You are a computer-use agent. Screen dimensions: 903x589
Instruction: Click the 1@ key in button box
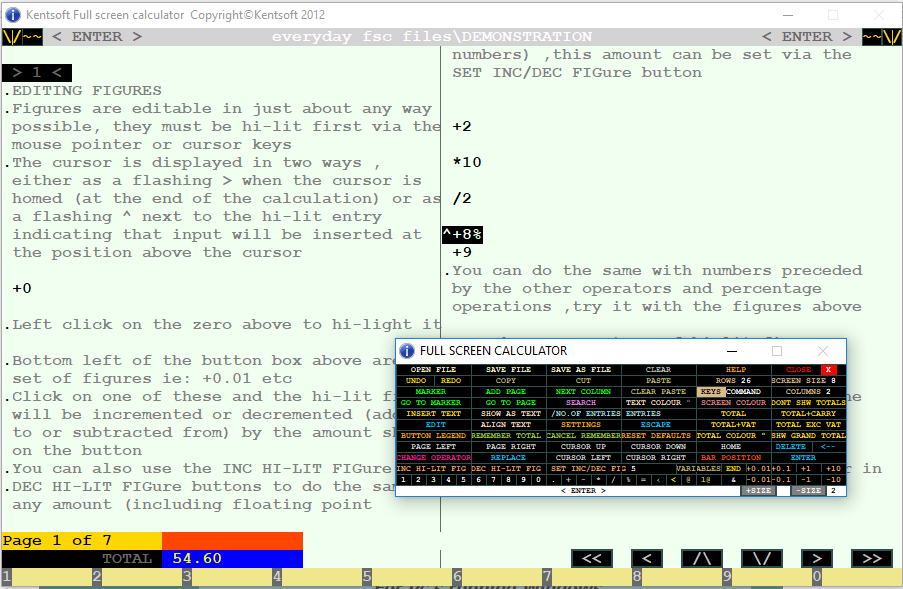coord(709,480)
